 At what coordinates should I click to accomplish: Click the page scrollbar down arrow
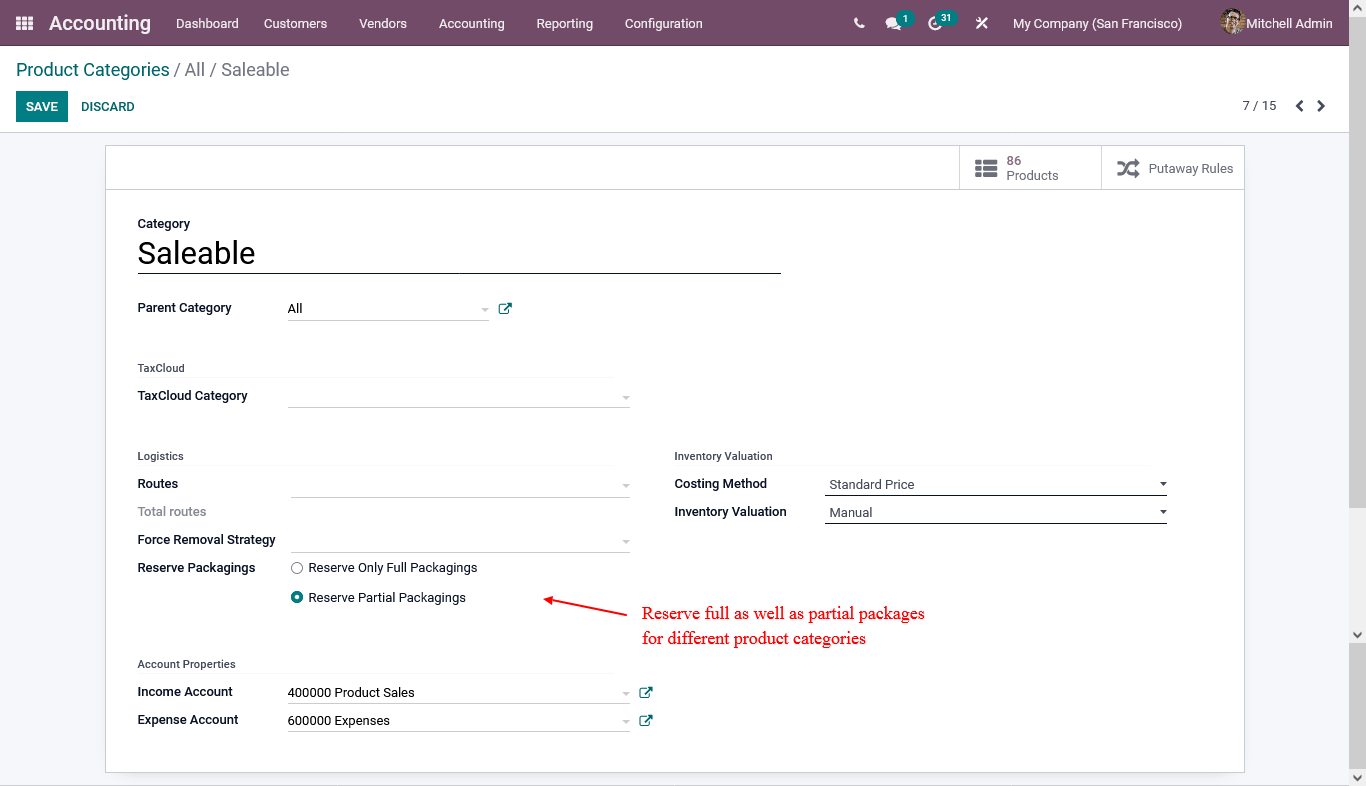click(1357, 776)
